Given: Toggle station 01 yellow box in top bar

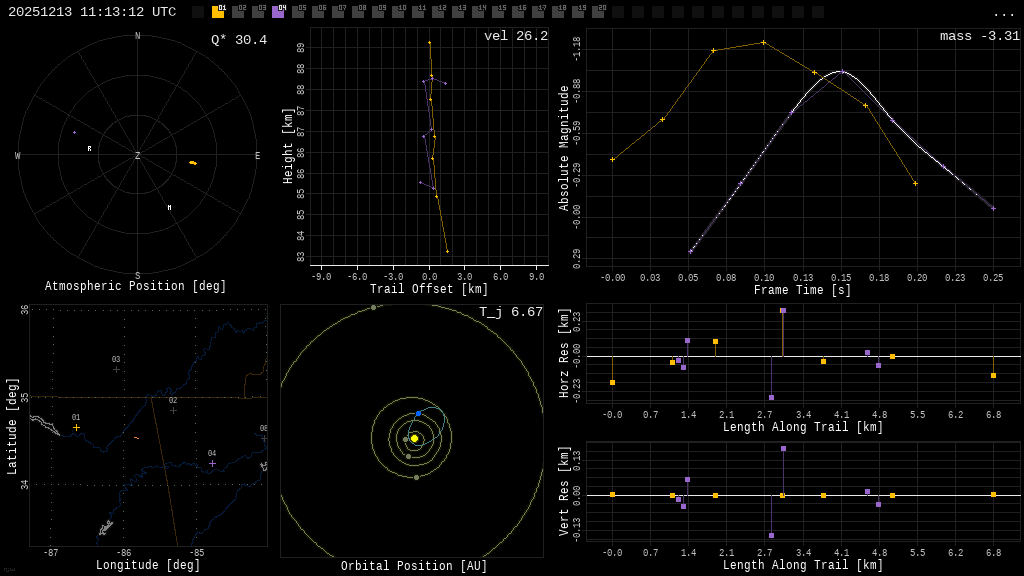Looking at the screenshot, I should click(218, 12).
